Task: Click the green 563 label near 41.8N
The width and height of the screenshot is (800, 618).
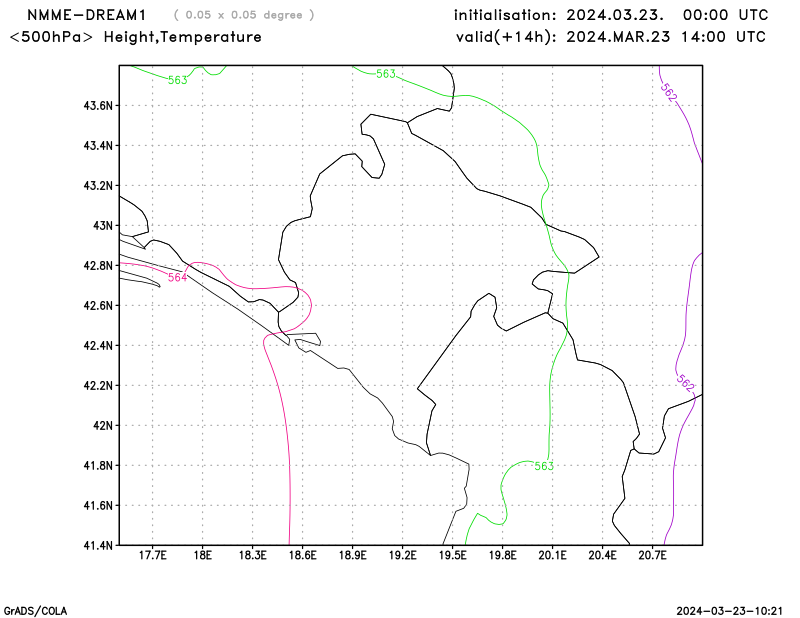Action: (544, 466)
